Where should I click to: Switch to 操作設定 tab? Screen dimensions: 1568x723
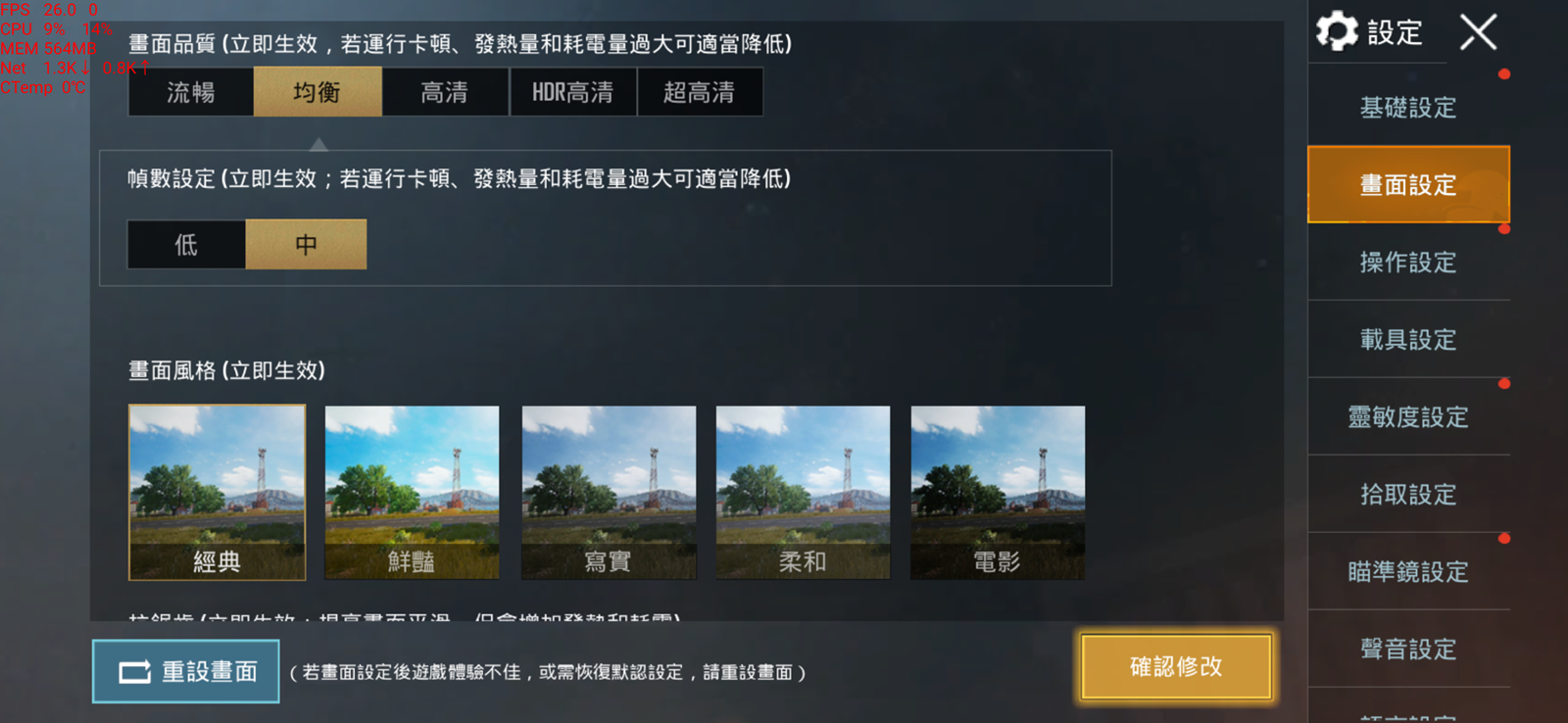click(1408, 263)
